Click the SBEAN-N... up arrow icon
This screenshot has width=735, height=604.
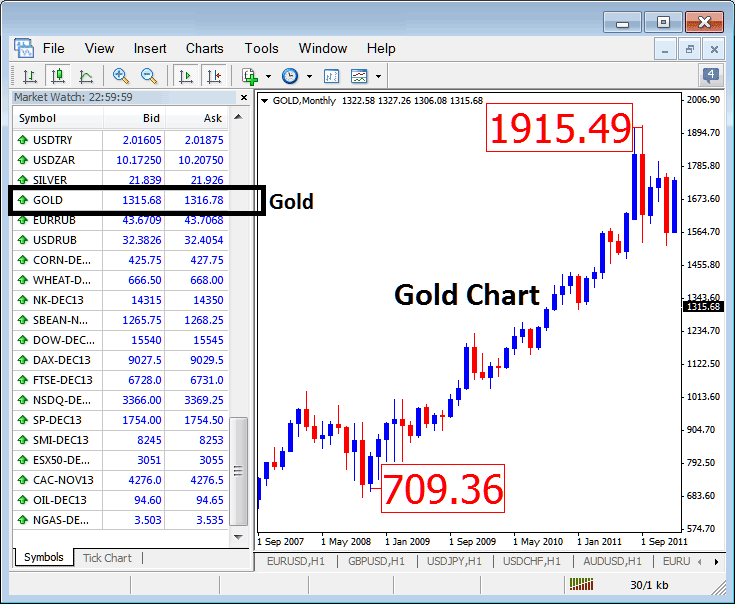(22, 320)
